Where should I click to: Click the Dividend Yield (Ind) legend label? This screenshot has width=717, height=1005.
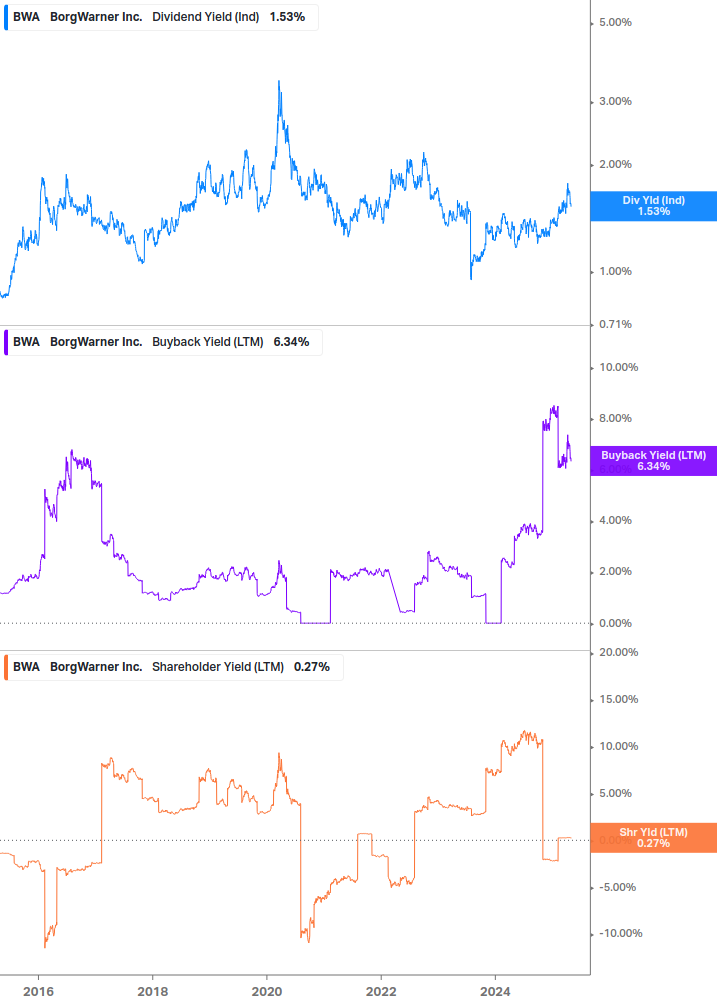[x=206, y=17]
